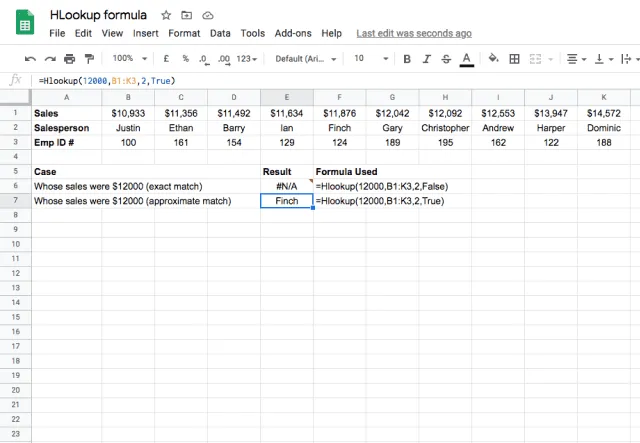Click the undo icon
Viewport: 640px width, 443px height.
click(30, 59)
